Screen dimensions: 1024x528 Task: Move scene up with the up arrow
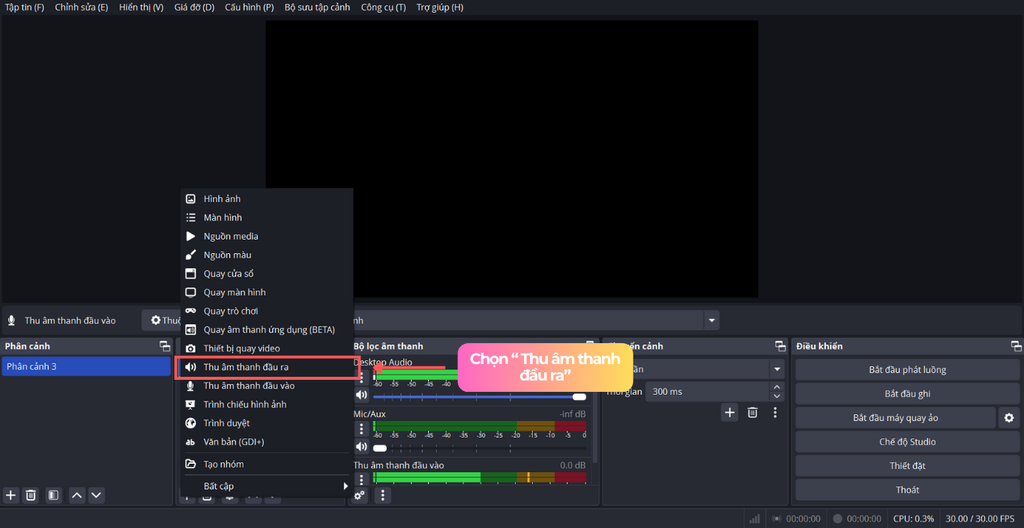(x=77, y=495)
